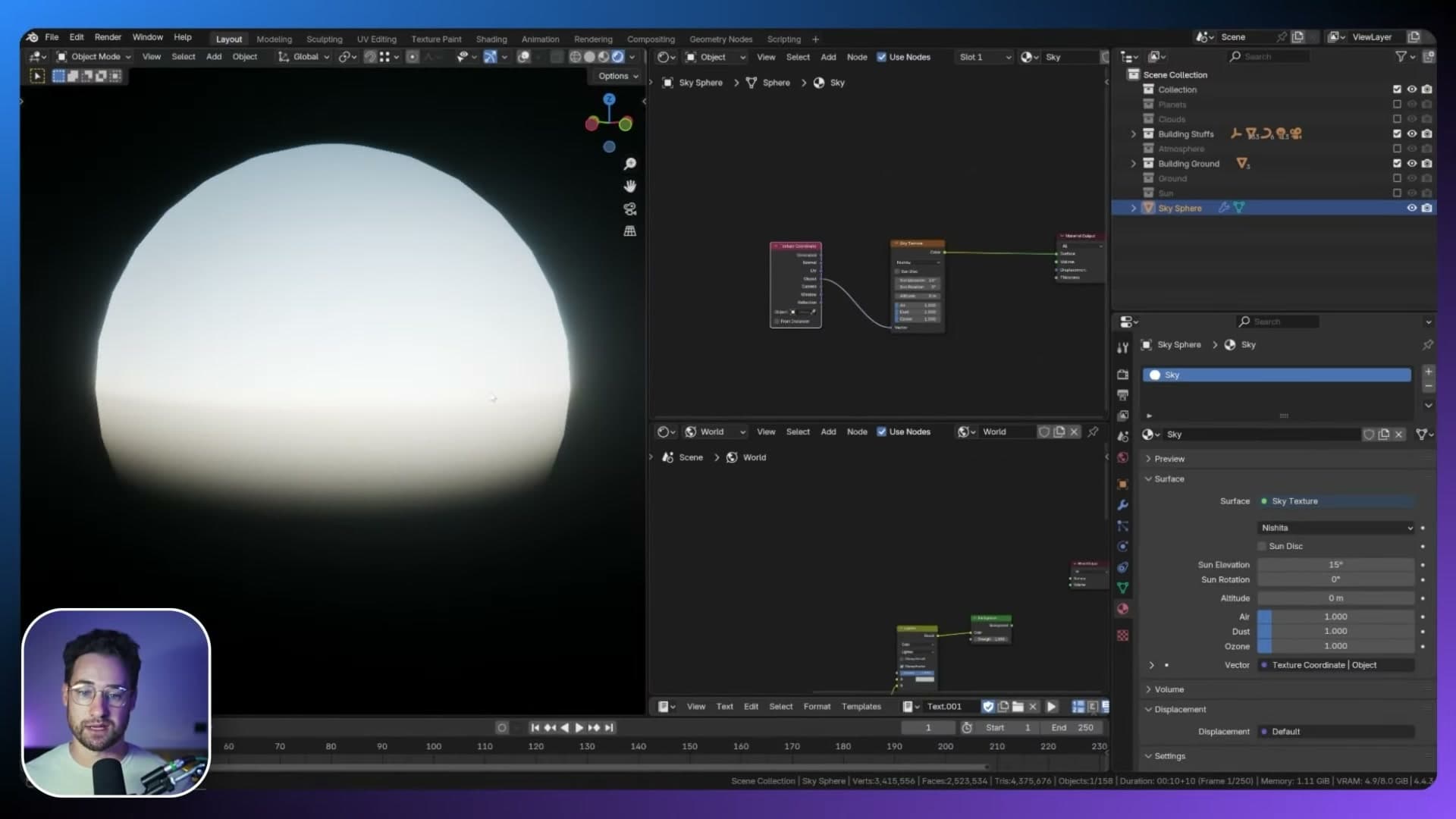Open the Object Constraints properties tab
This screenshot has height=819, width=1456.
pos(1123,567)
